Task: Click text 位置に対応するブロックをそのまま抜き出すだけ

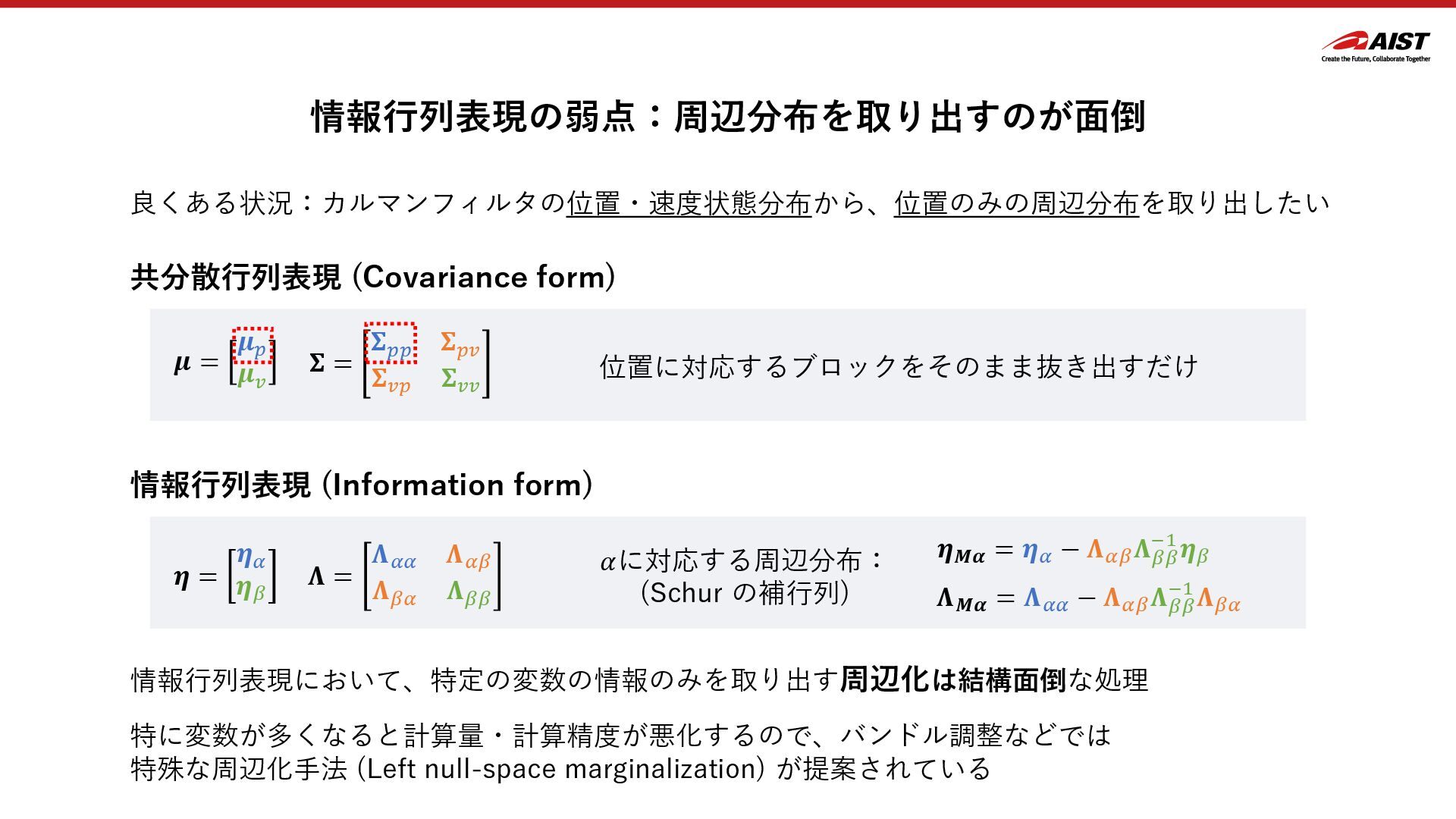Action: tap(899, 366)
